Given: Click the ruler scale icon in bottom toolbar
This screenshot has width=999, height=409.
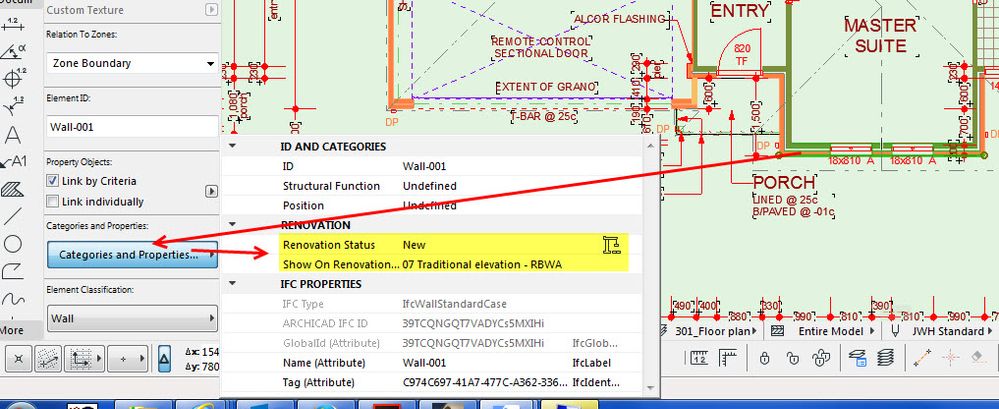Looking at the screenshot, I should 699,358.
